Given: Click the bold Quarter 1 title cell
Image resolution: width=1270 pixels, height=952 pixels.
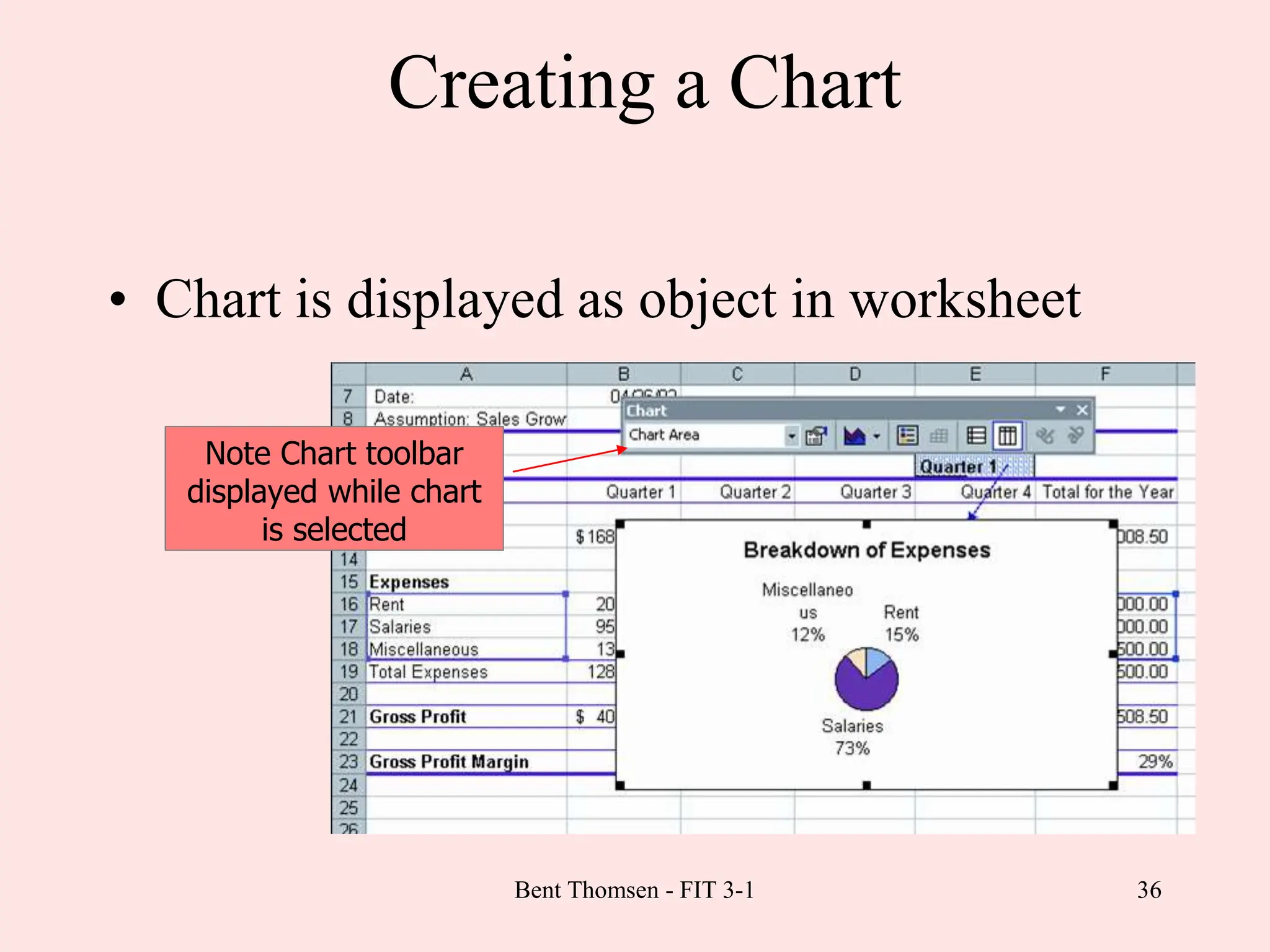Looking at the screenshot, I should click(975, 466).
